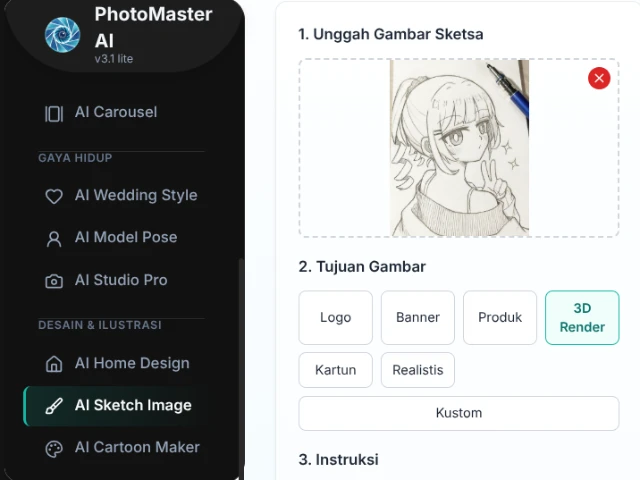Click the paintbrush icon for AI Sketch Image
This screenshot has width=640, height=480.
pos(54,406)
